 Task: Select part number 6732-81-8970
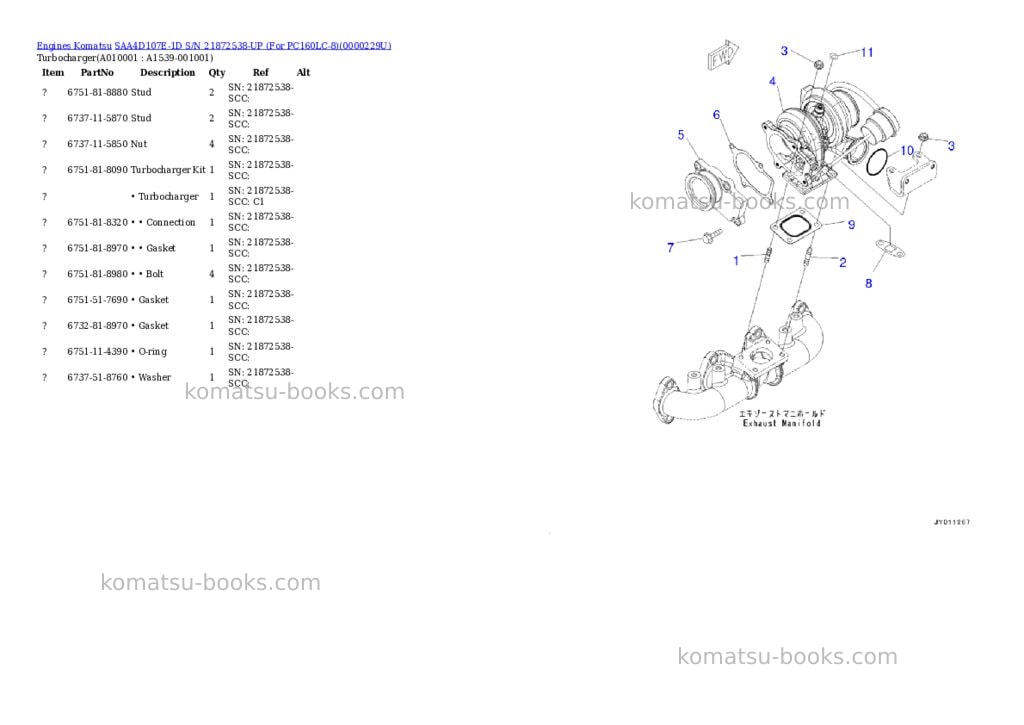pos(97,326)
